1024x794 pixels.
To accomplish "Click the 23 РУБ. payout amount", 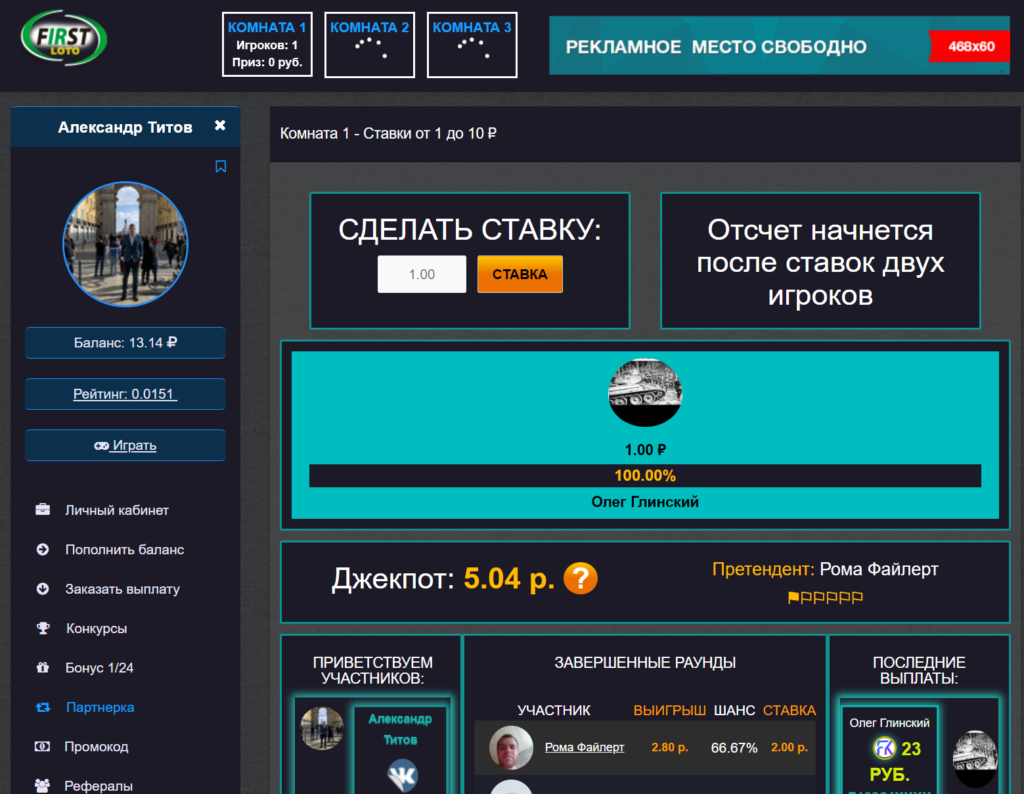I will pos(896,761).
